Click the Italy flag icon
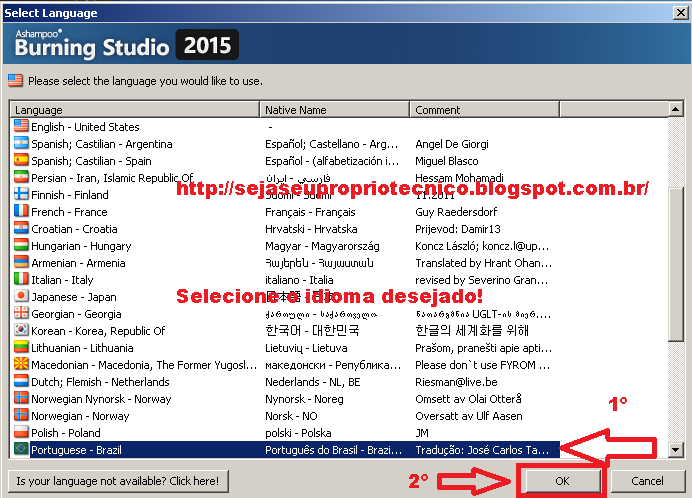 tap(21, 279)
